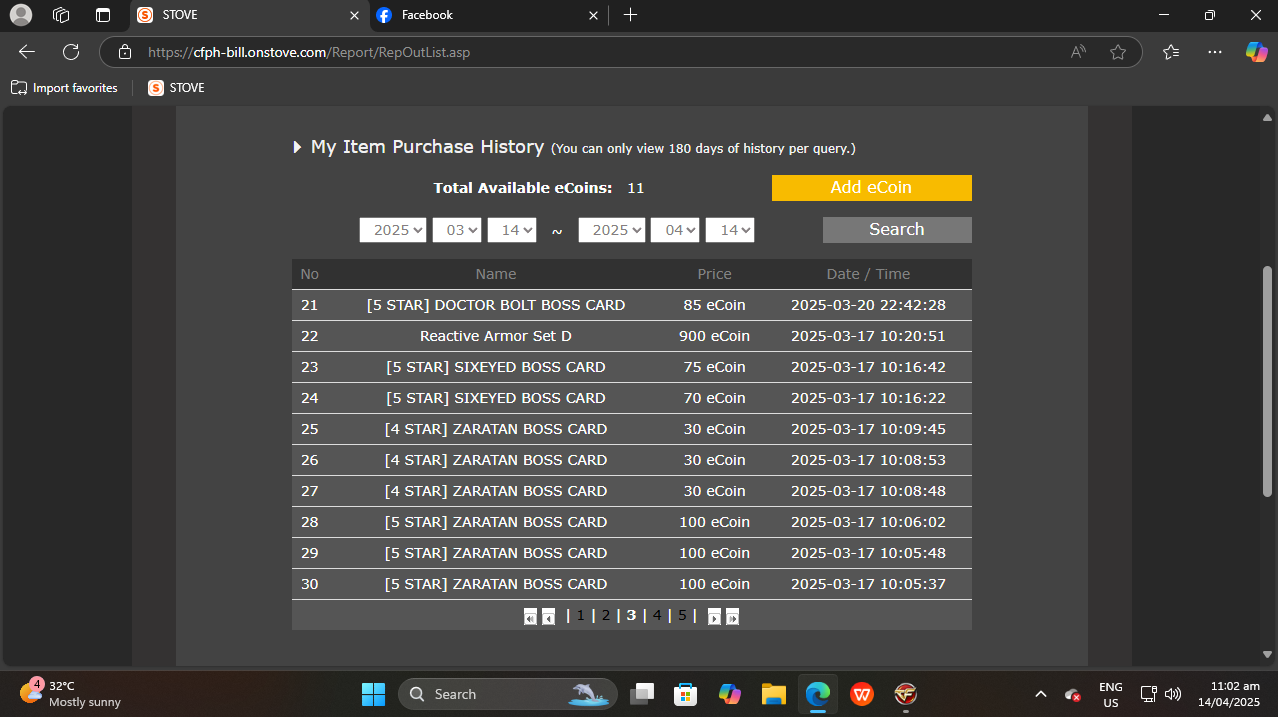Go to next page arrow in pagination

coord(714,617)
